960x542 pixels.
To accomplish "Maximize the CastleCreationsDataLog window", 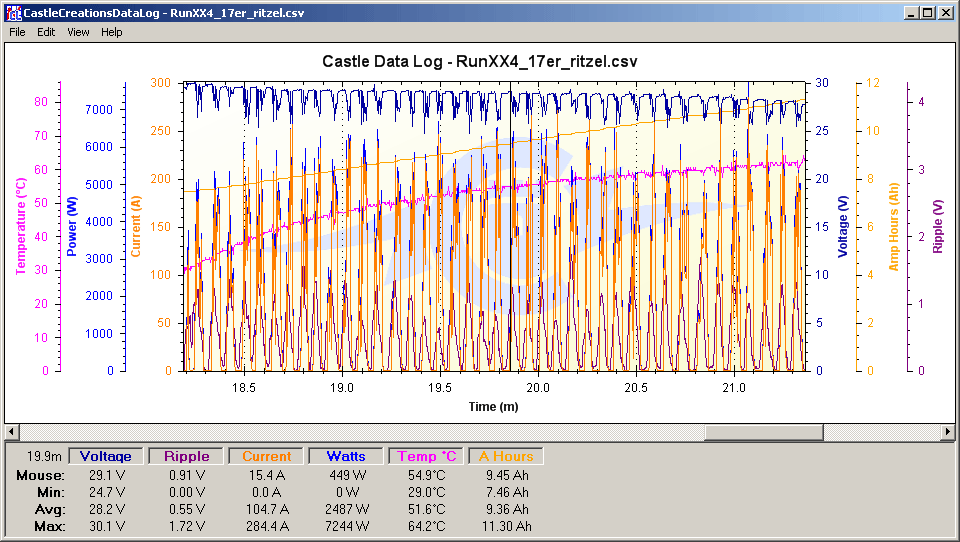I will point(928,13).
